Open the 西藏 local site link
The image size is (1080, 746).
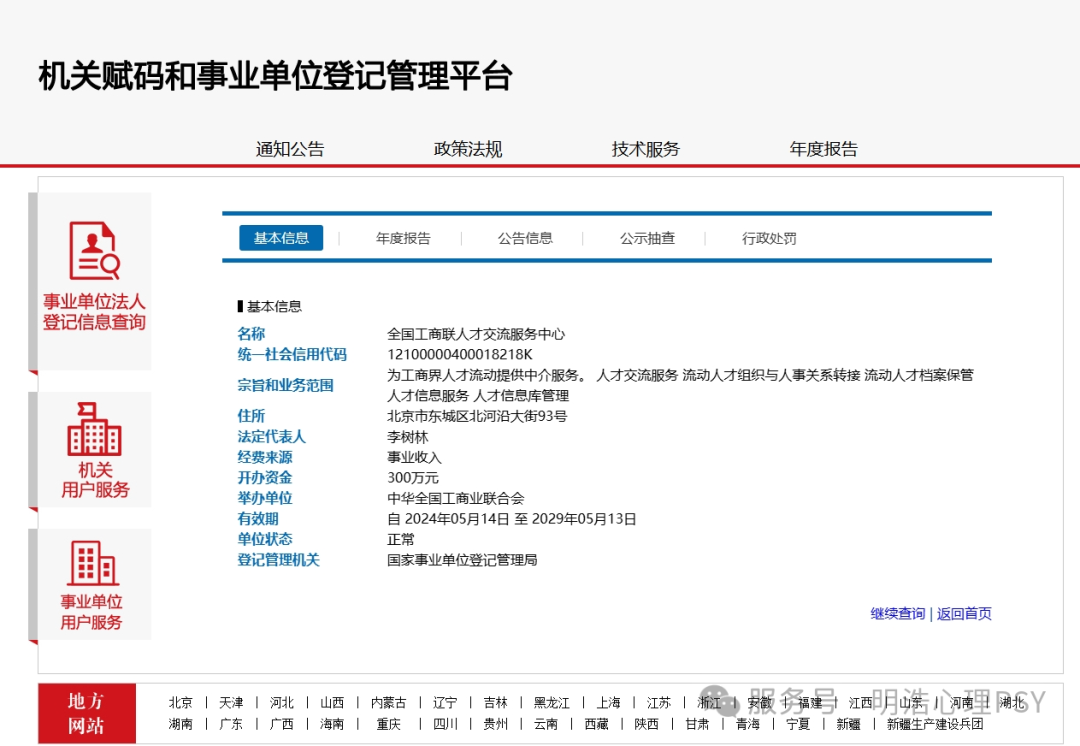click(x=596, y=724)
